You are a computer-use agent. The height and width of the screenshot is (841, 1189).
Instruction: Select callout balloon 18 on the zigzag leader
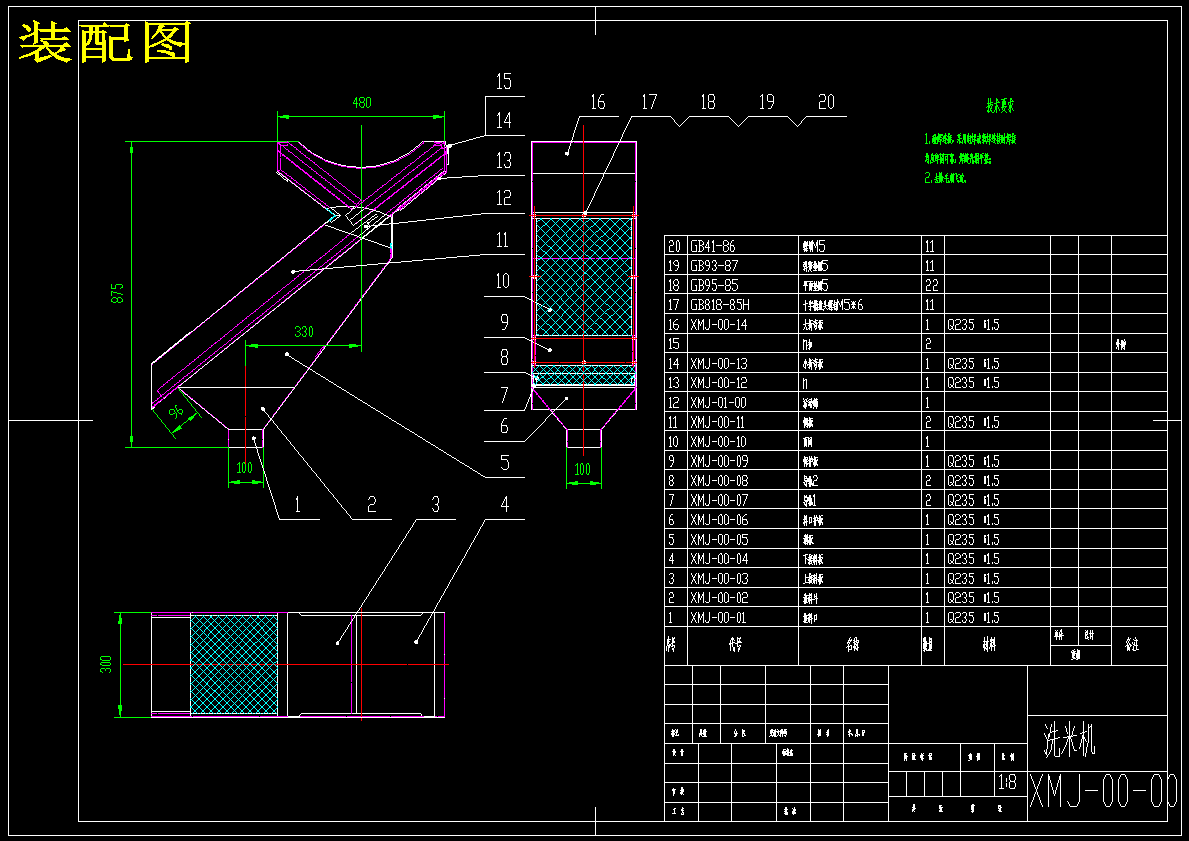pos(707,102)
